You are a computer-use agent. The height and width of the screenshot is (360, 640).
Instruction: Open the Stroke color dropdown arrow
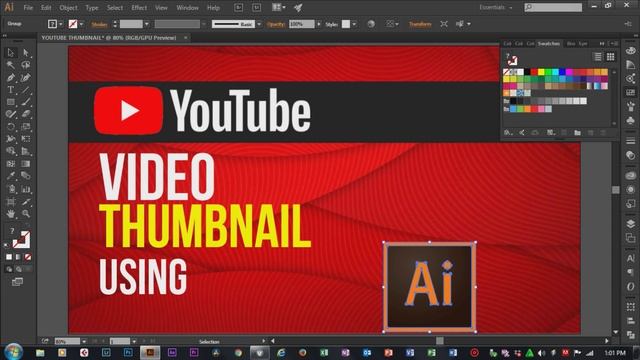pos(81,24)
